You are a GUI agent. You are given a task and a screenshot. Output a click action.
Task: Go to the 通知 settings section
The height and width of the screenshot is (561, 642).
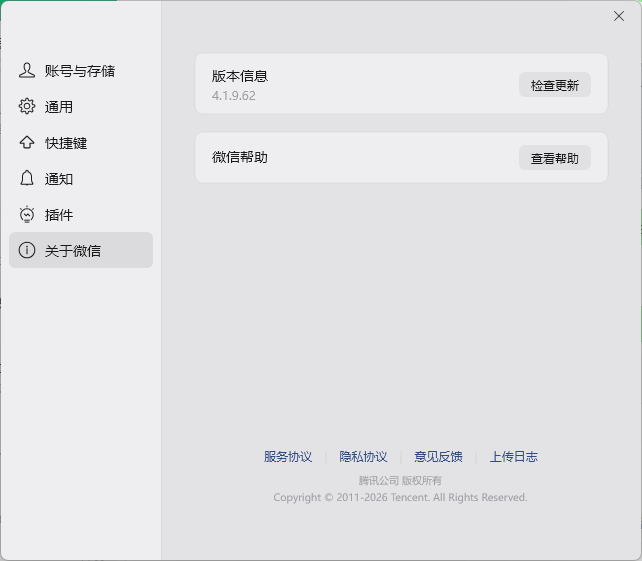81,179
